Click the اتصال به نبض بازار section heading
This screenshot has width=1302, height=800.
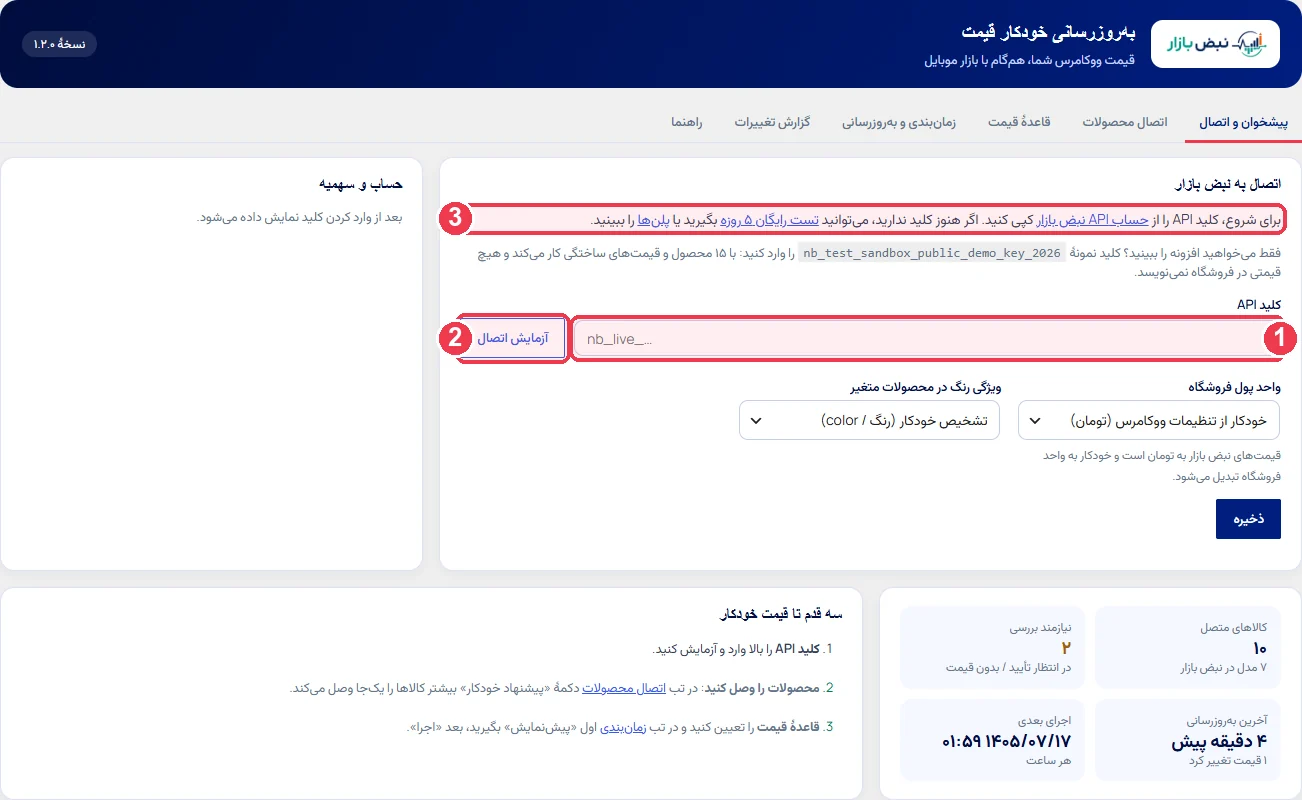click(x=1230, y=185)
